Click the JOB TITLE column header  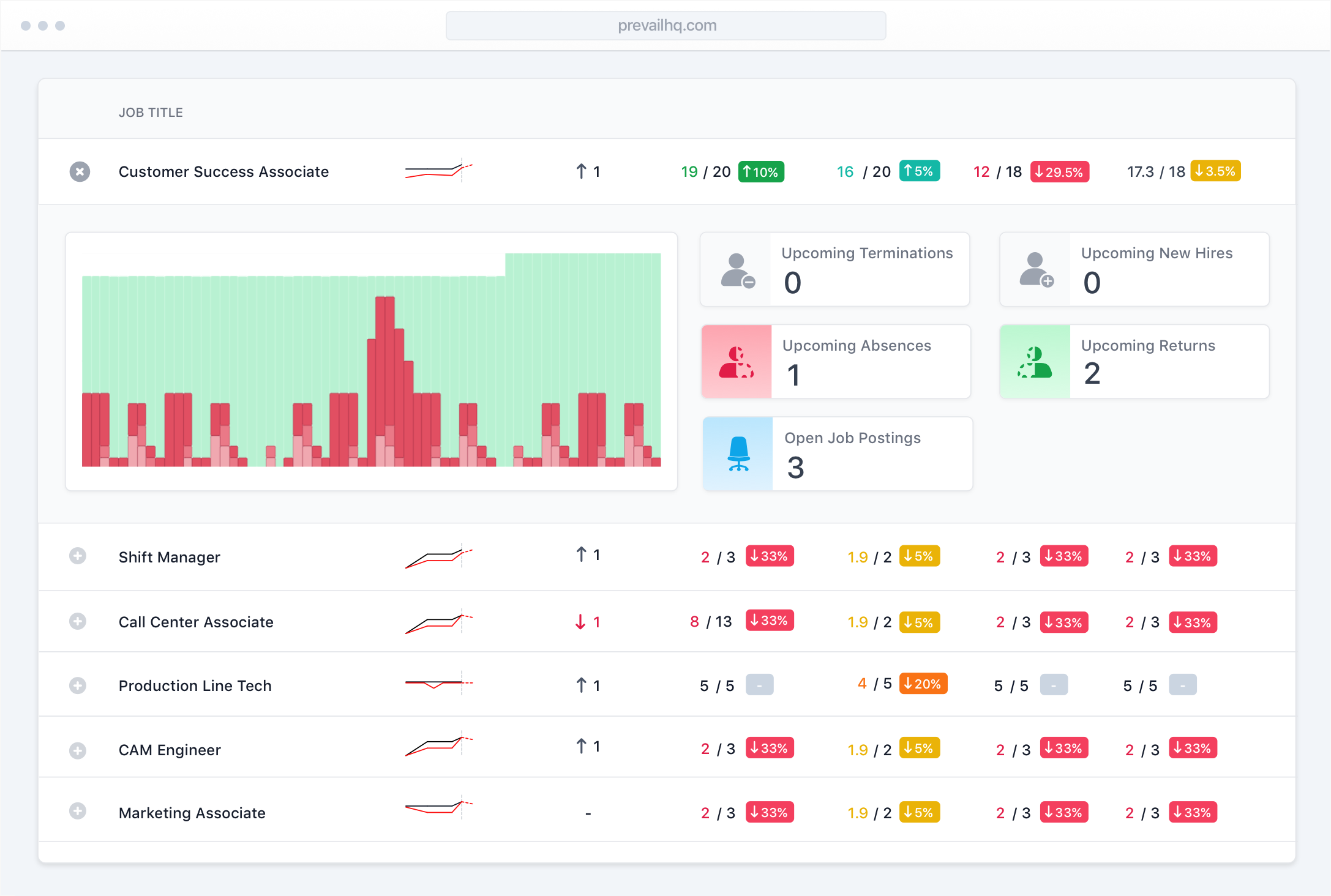pos(151,113)
